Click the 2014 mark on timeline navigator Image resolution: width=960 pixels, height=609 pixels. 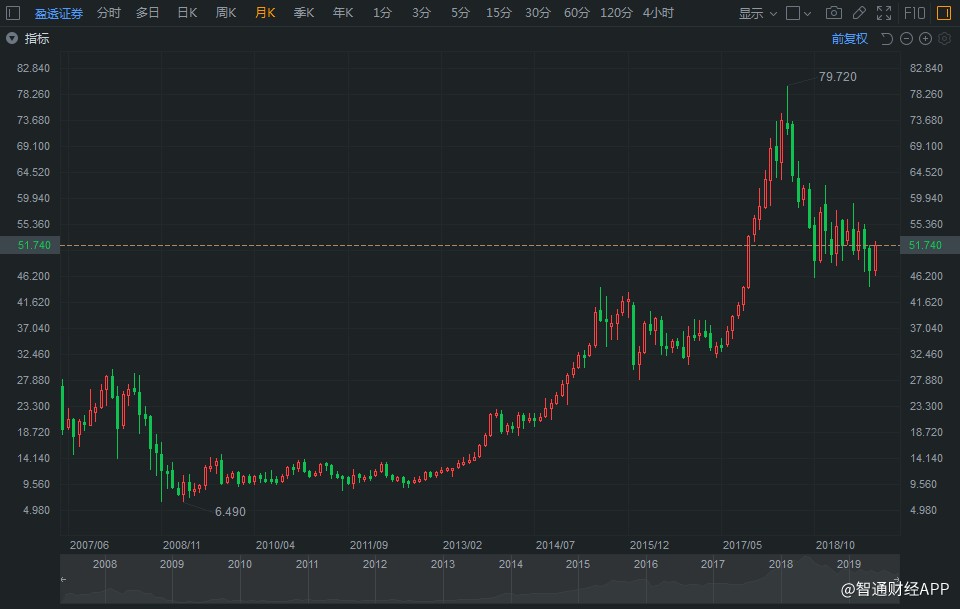(x=510, y=564)
